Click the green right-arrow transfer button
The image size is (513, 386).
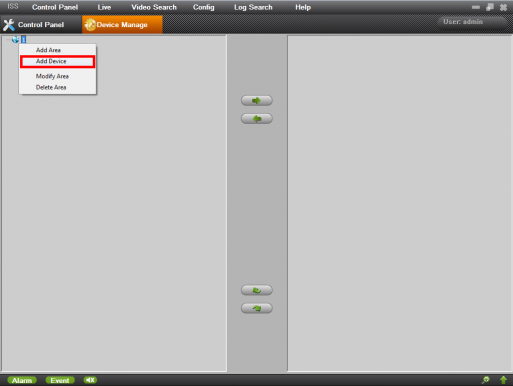(x=257, y=100)
